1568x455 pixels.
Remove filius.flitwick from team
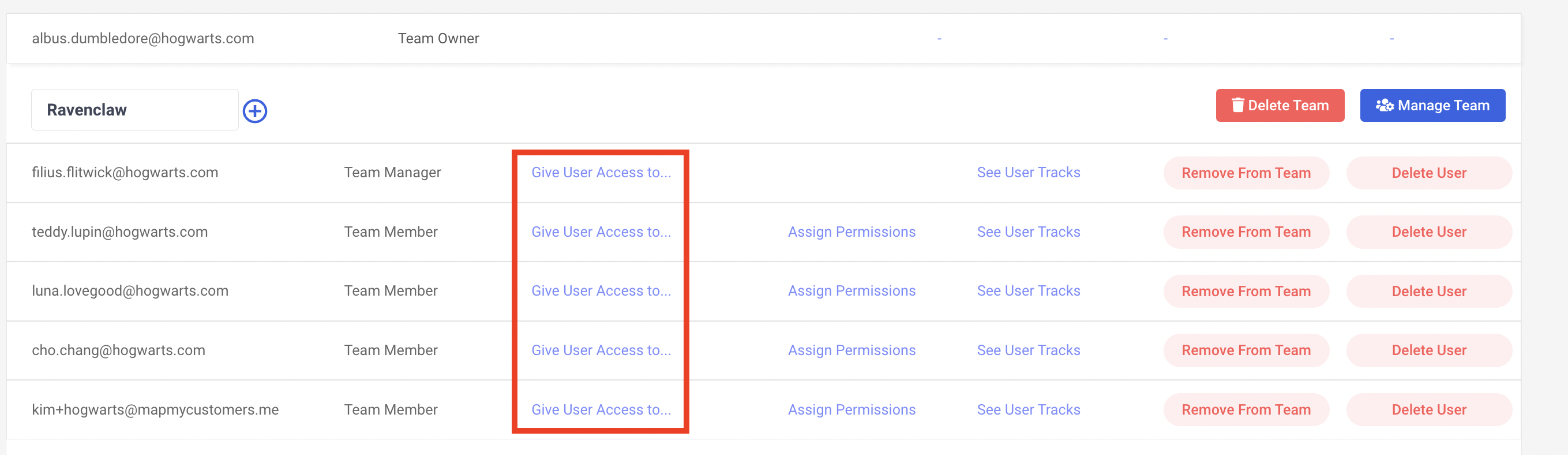pos(1246,173)
